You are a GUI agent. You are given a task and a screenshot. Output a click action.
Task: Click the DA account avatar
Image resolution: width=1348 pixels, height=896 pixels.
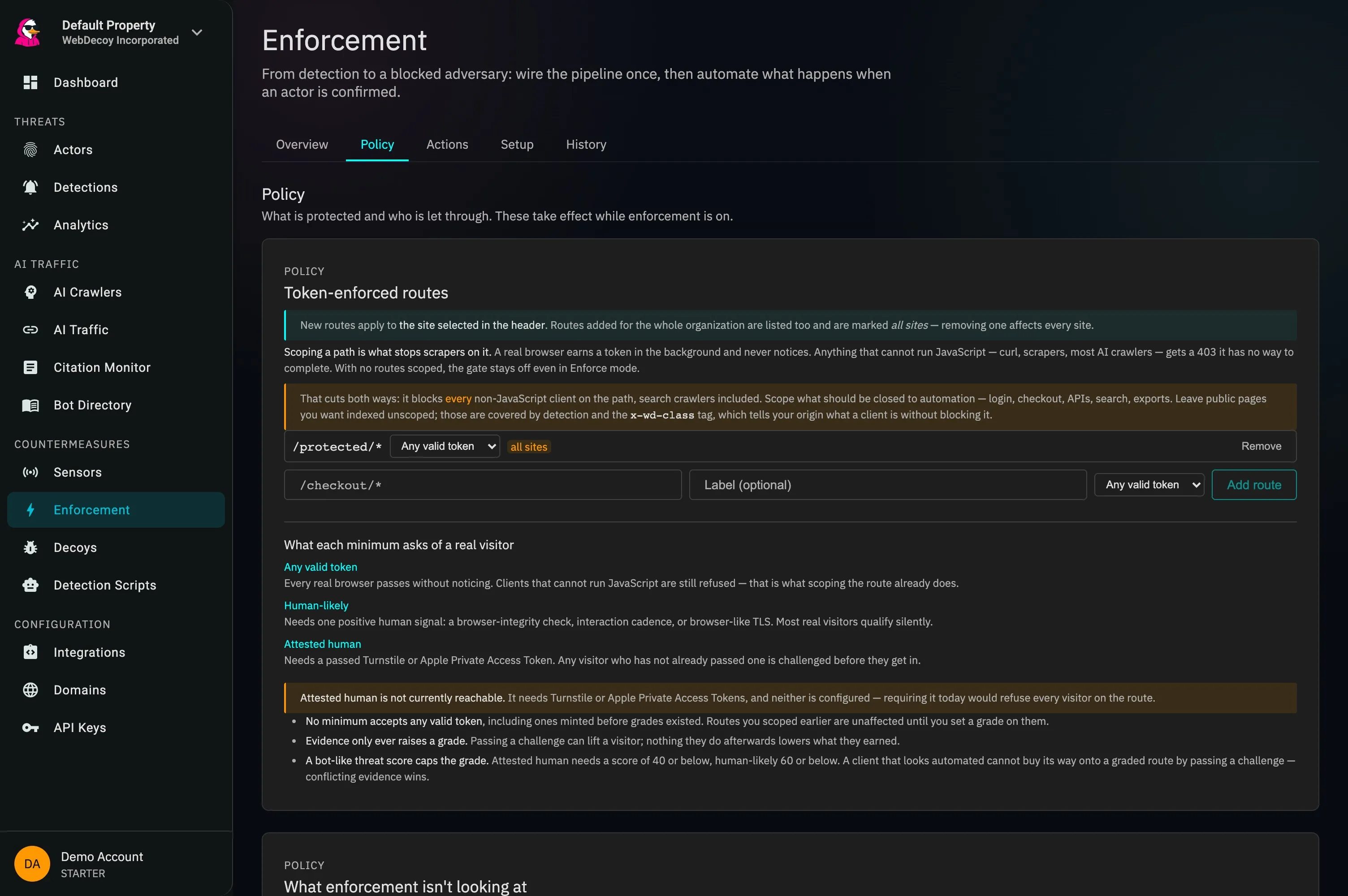(x=32, y=863)
